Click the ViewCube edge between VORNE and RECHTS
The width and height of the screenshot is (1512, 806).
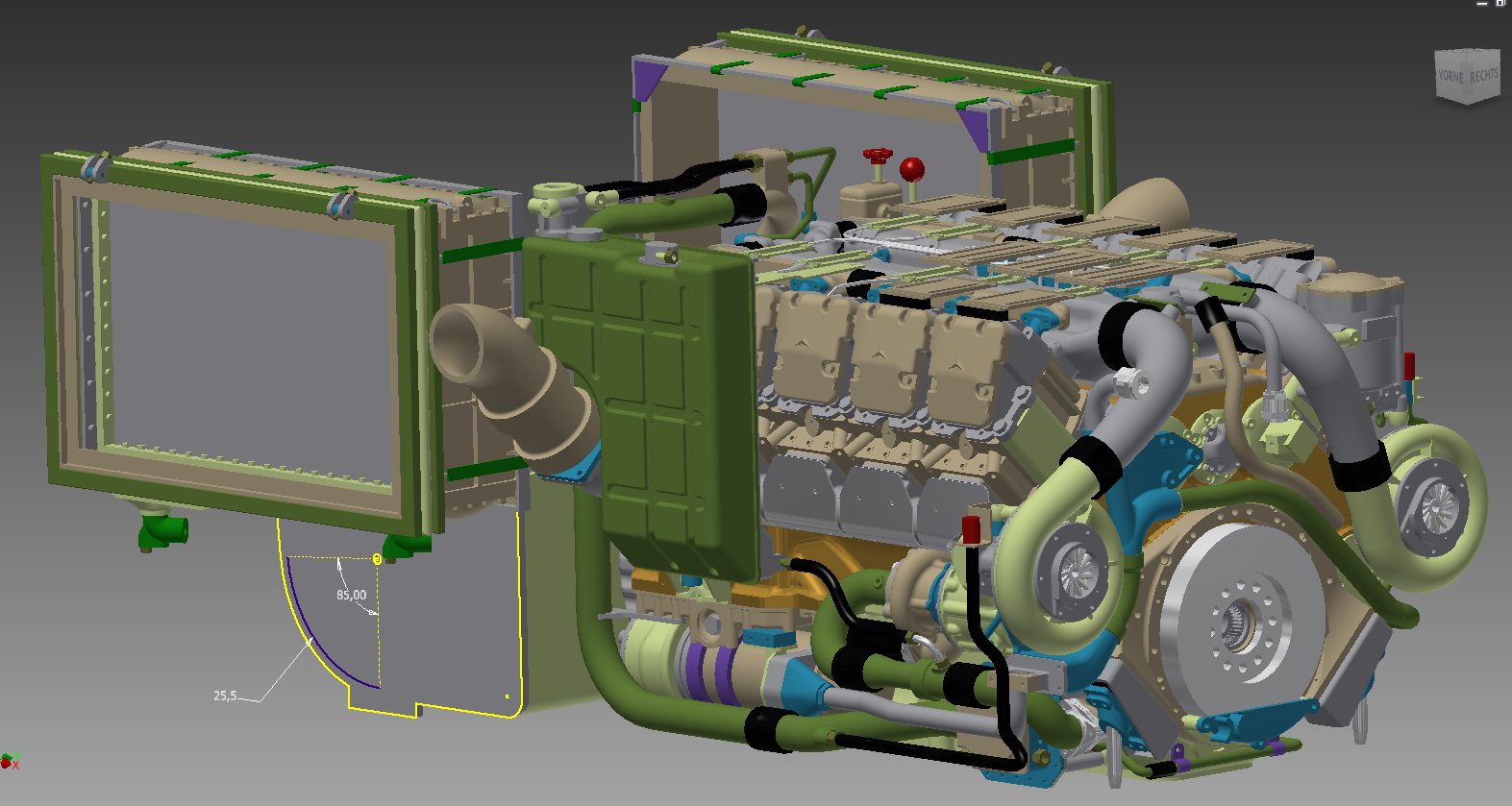point(1467,77)
